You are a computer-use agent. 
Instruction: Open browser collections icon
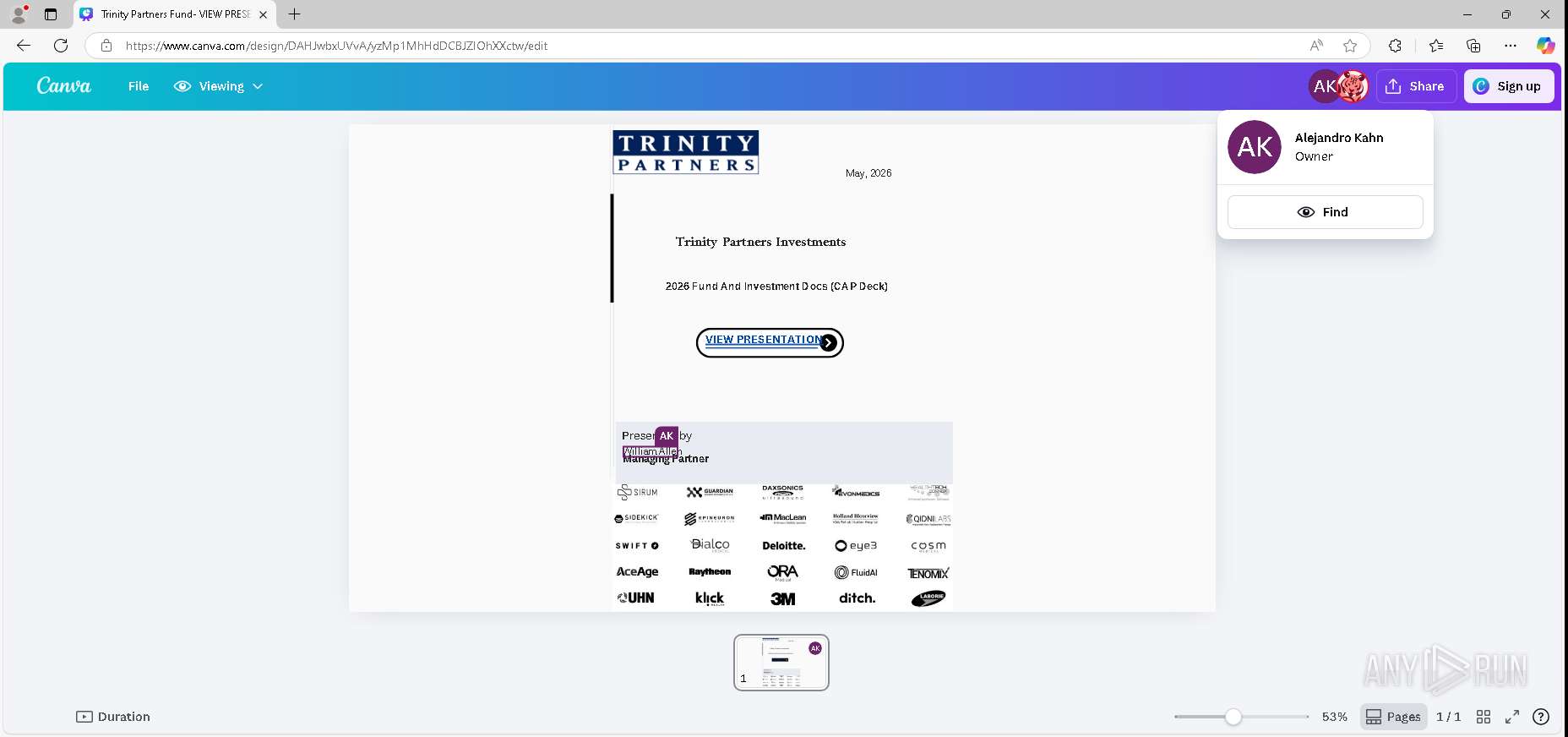pos(1473,46)
